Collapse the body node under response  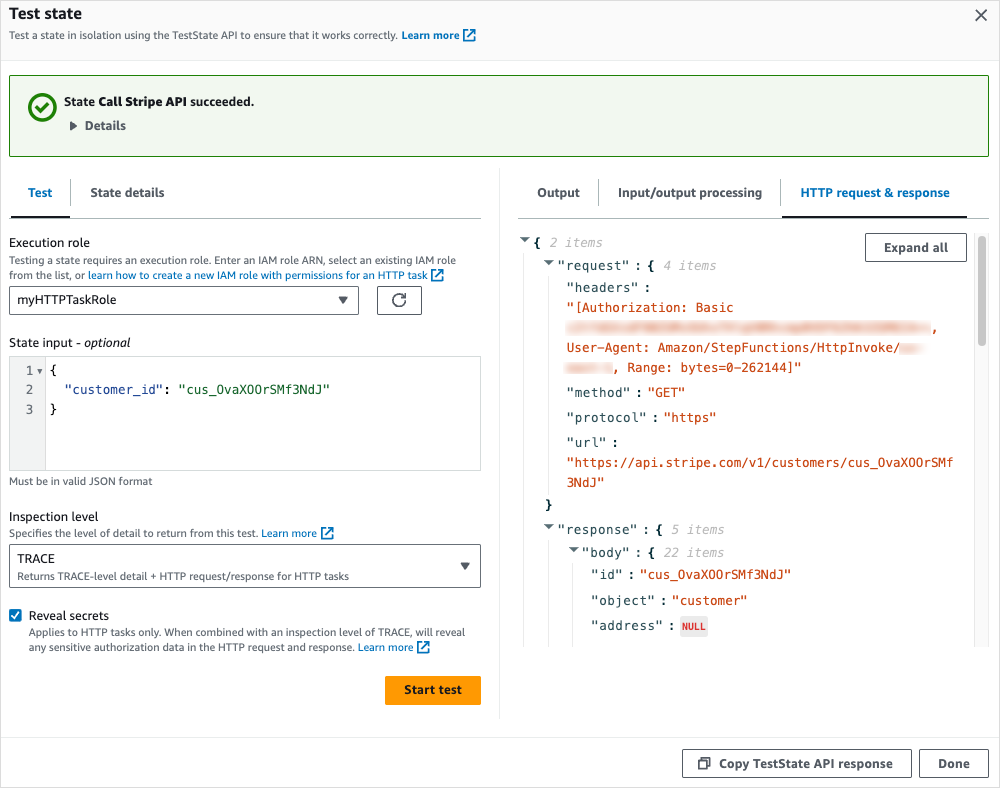(574, 552)
